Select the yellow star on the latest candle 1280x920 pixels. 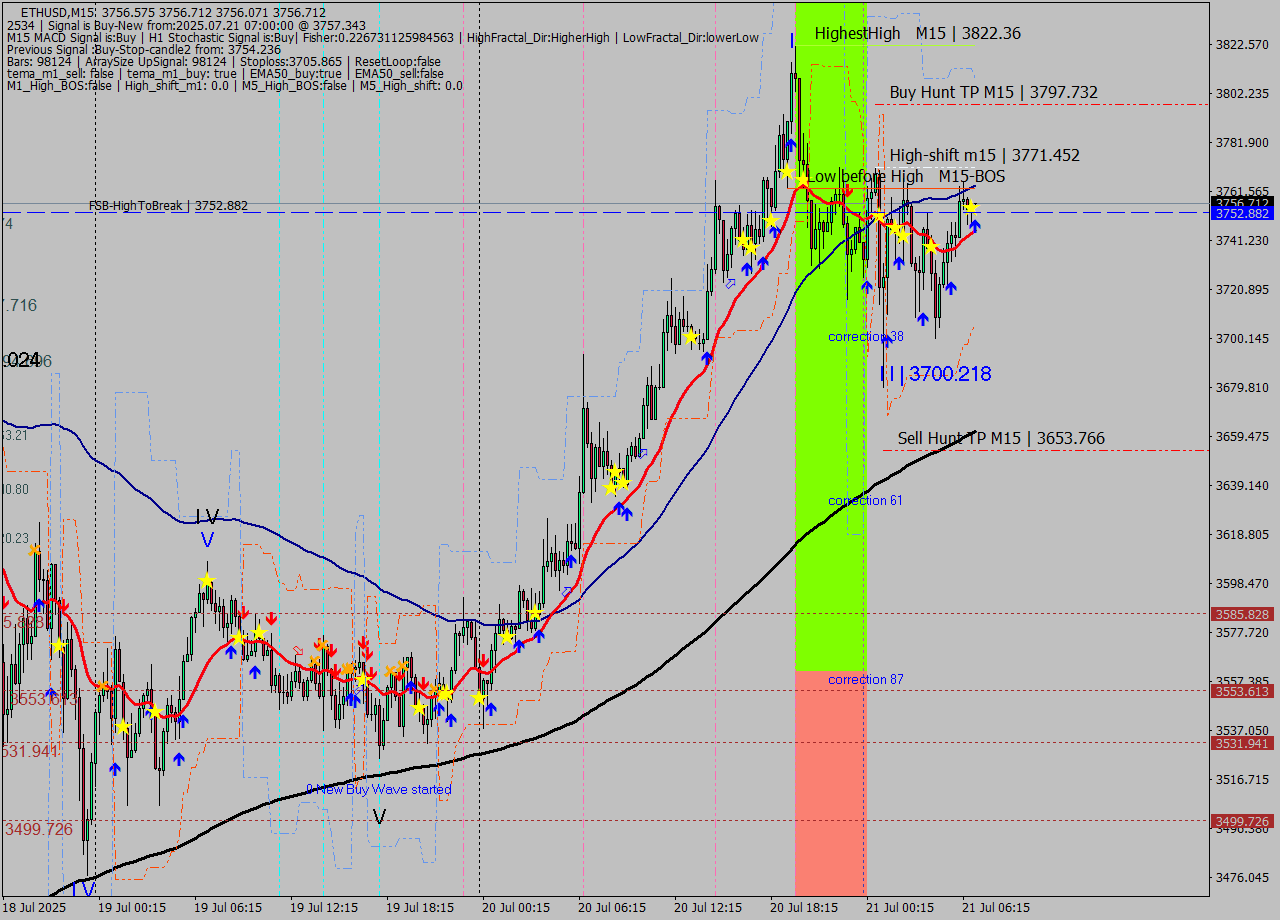pos(970,206)
